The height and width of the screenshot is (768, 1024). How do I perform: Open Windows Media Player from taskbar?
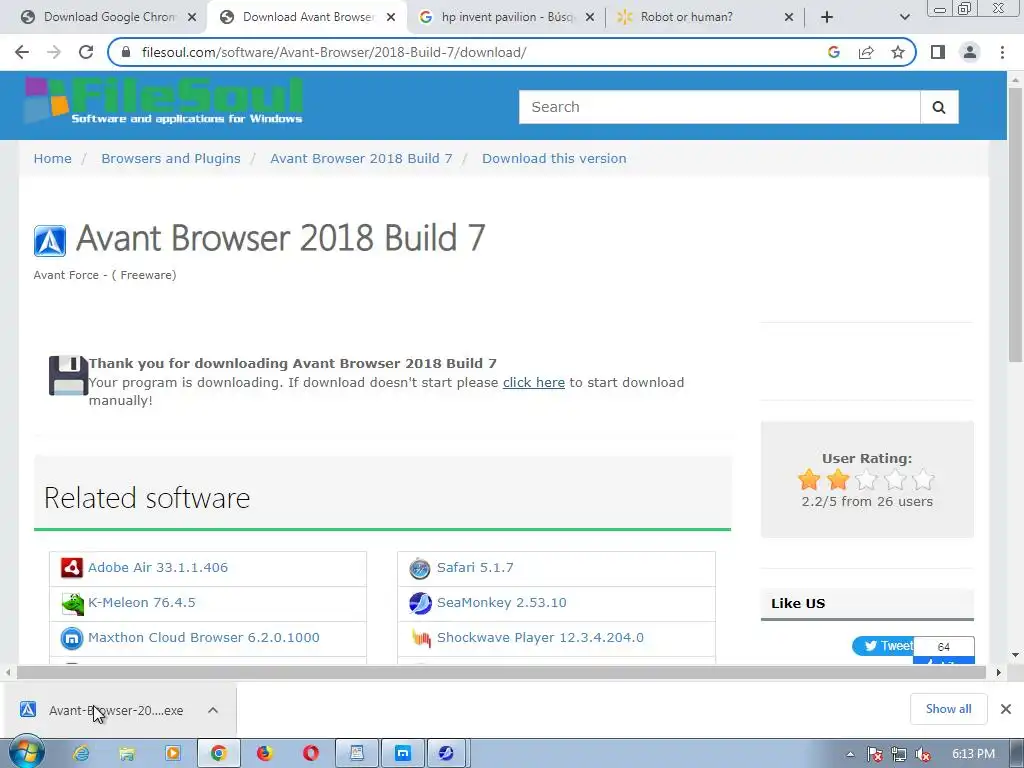coord(173,754)
